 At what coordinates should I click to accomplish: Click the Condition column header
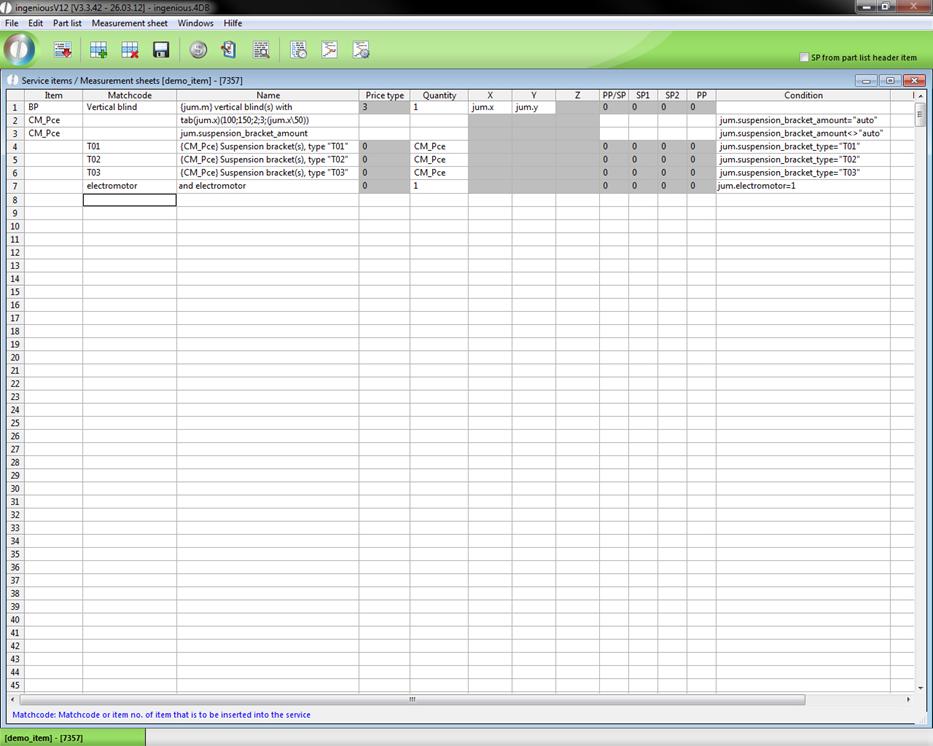(x=802, y=95)
